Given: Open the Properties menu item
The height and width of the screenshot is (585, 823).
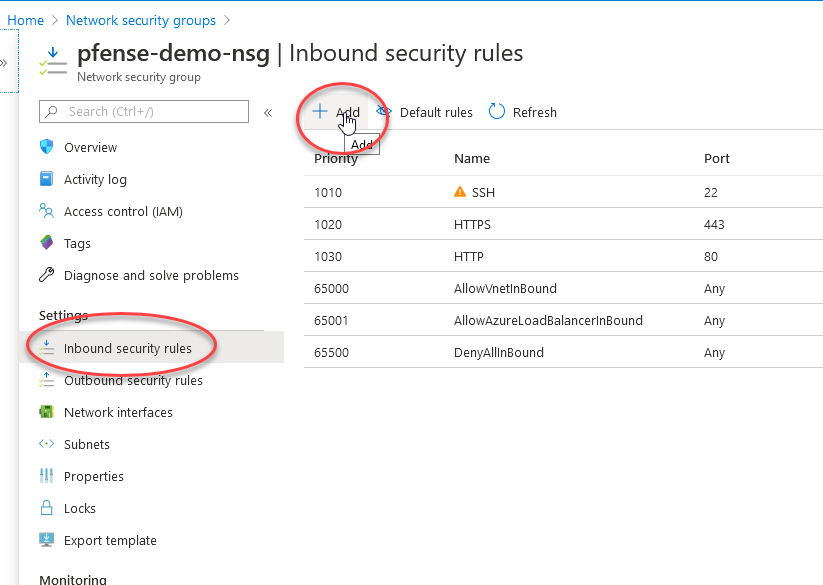Looking at the screenshot, I should click(93, 476).
